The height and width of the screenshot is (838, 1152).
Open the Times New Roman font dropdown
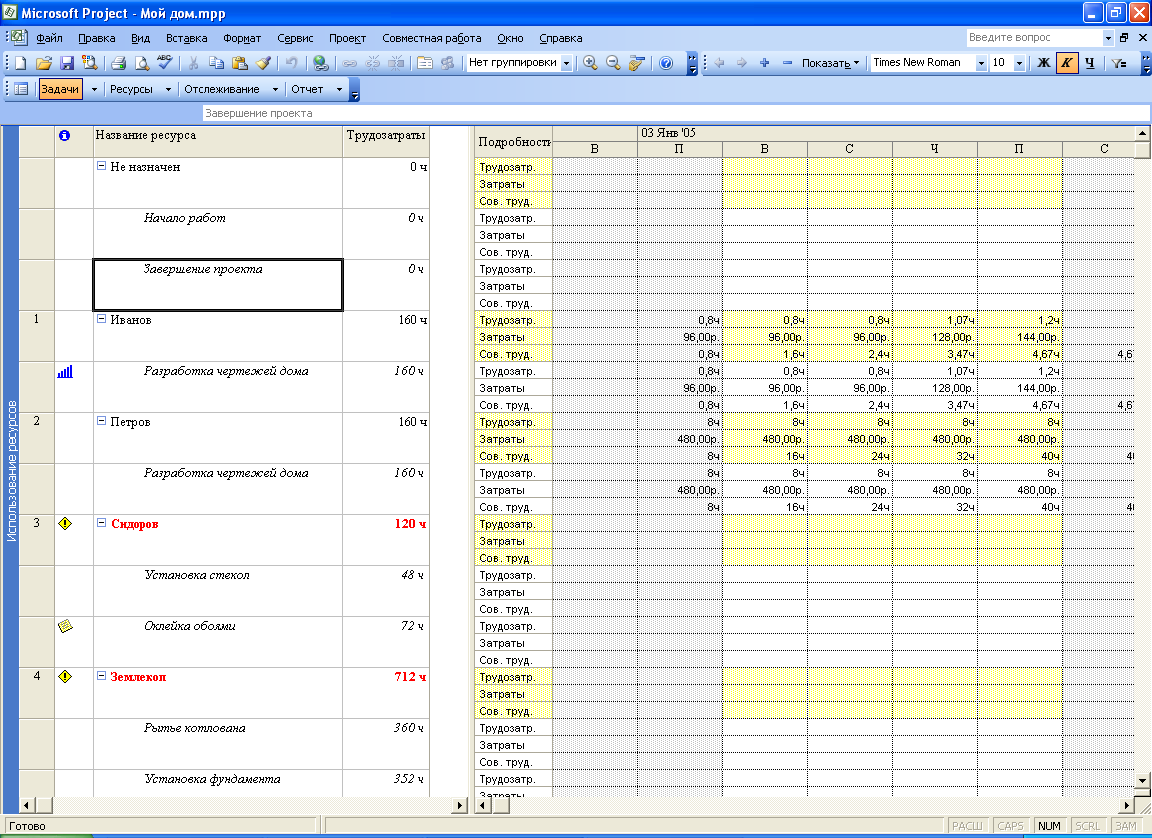pos(981,63)
